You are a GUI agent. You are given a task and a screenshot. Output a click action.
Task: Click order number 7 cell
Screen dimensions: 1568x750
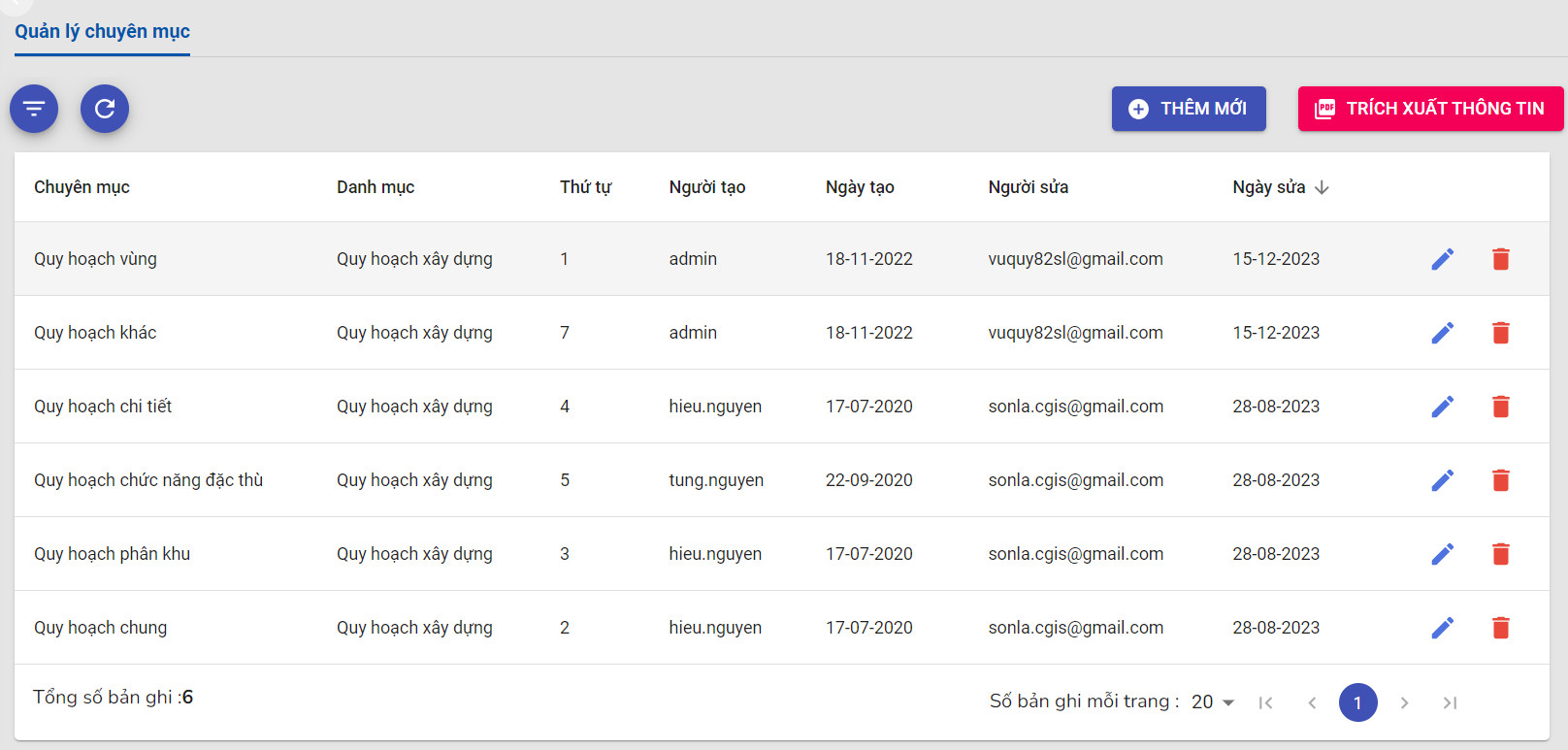coord(565,333)
